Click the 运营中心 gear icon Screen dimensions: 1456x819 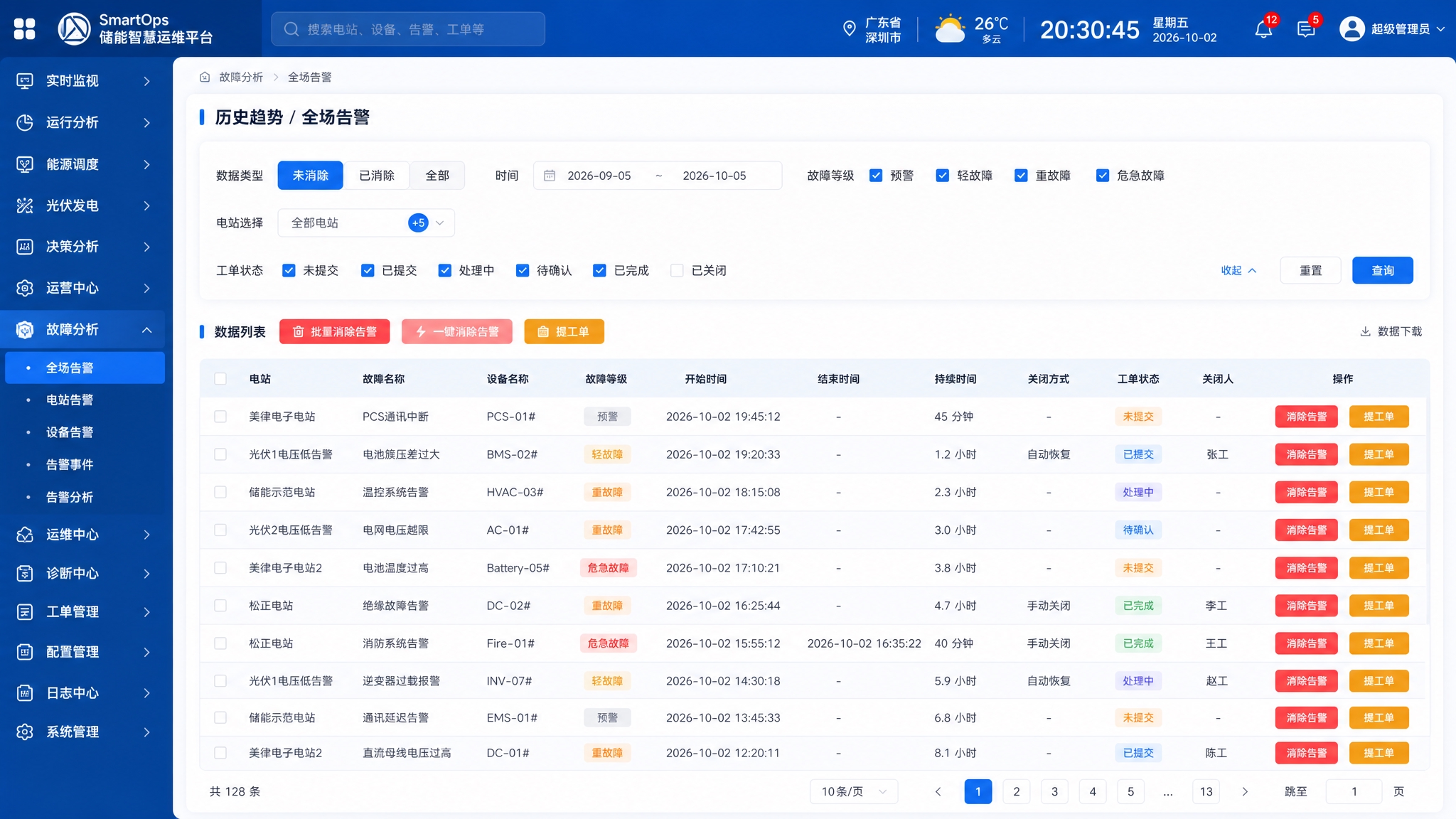(x=25, y=288)
